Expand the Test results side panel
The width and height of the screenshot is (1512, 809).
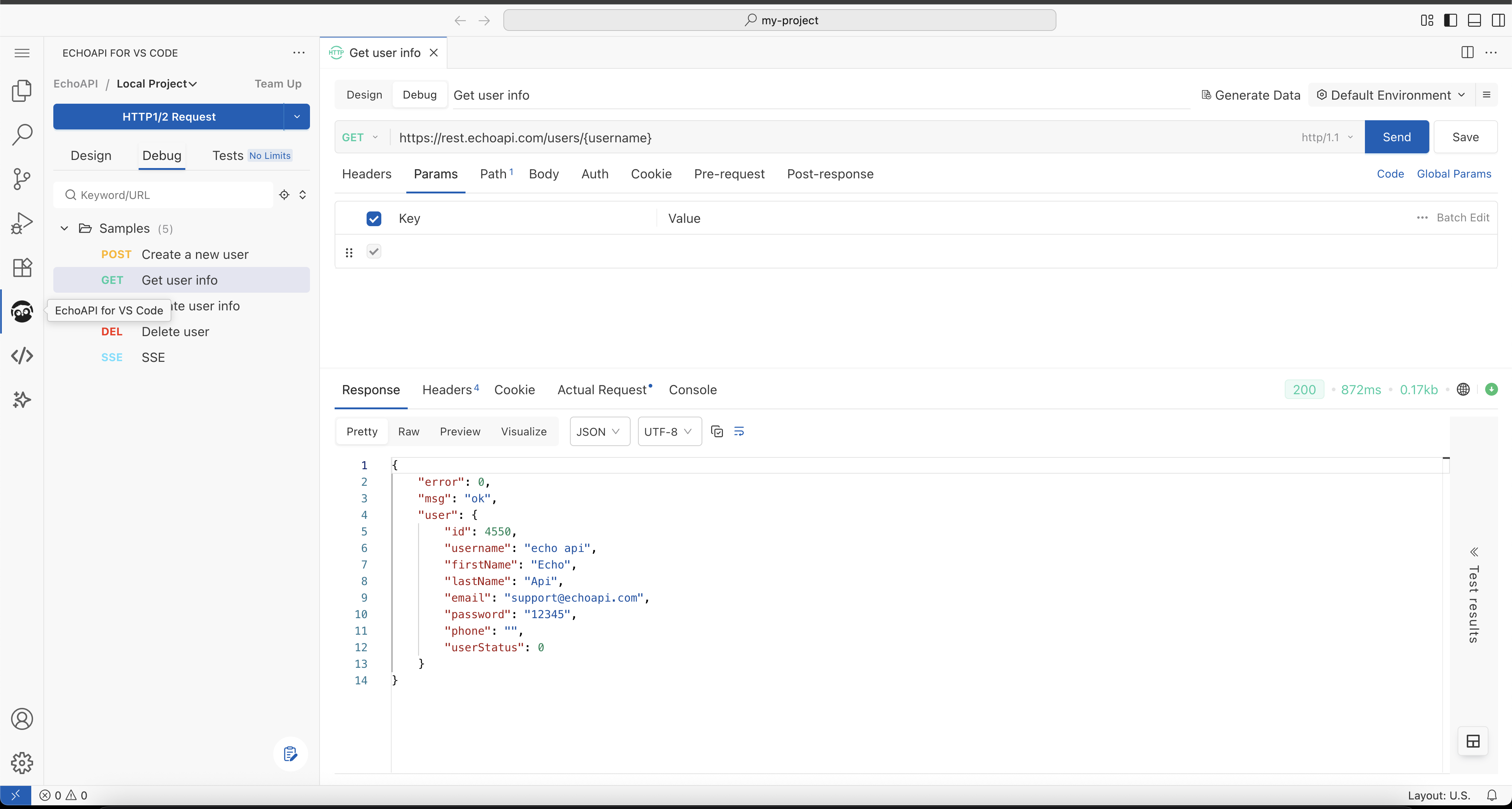1473,598
